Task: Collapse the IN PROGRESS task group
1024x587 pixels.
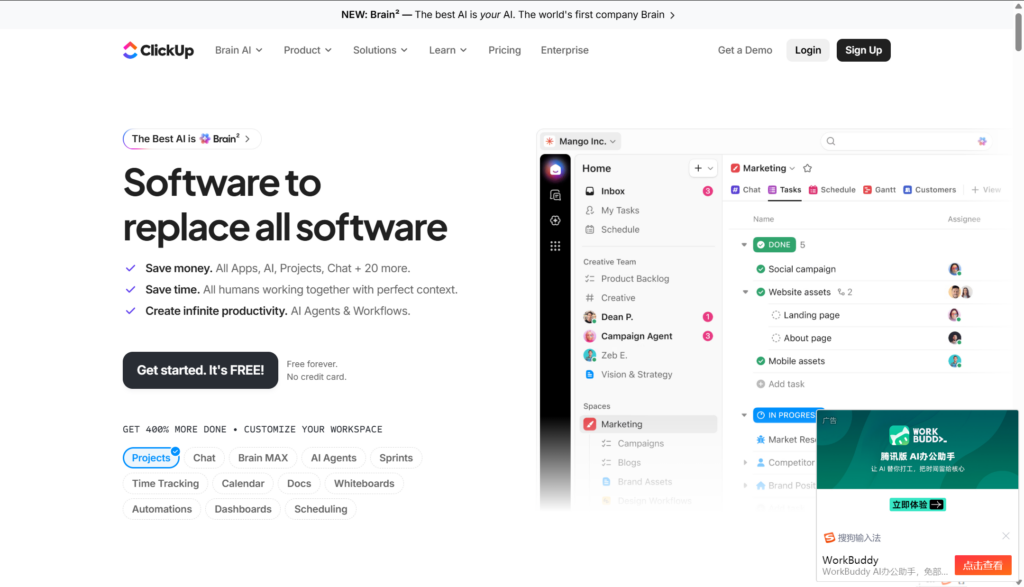Action: pyautogui.click(x=744, y=415)
